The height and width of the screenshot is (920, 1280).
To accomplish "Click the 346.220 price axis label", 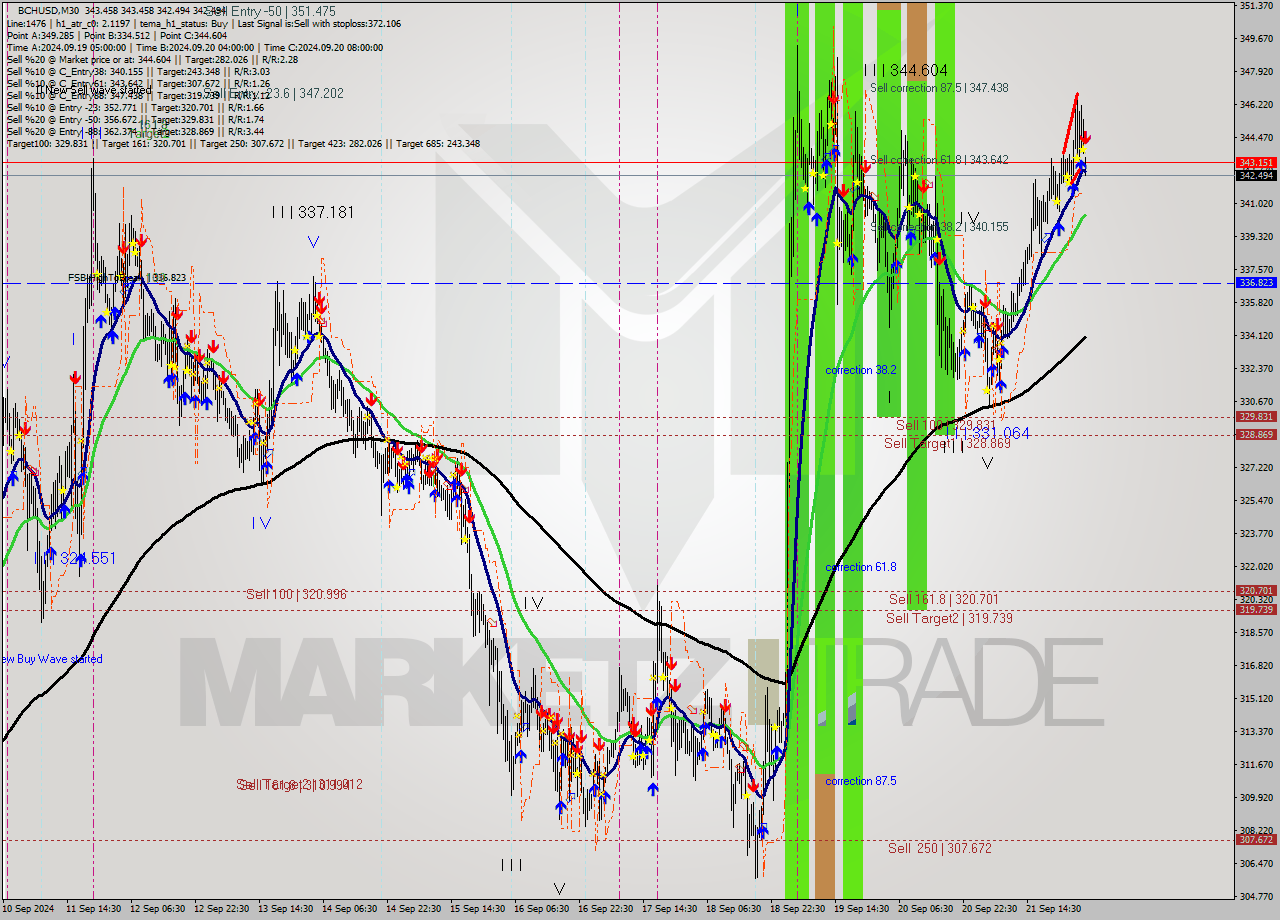I will (x=1256, y=104).
